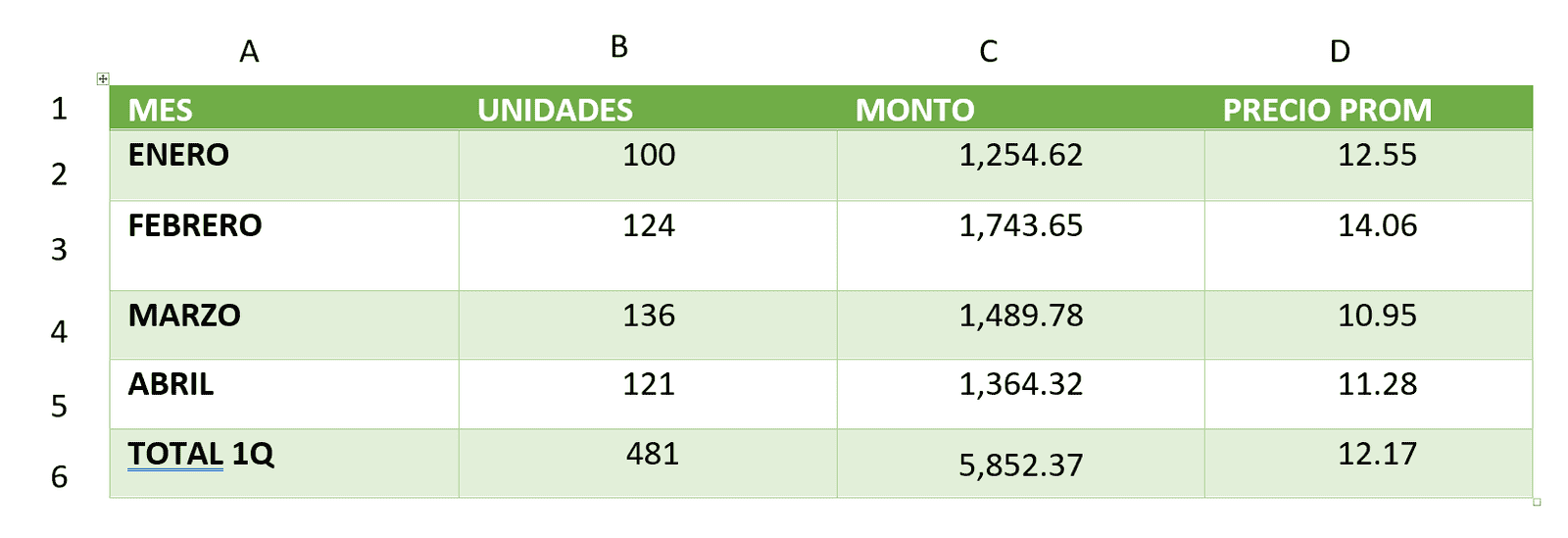Viewport: 1568px width, 538px height.
Task: Click the ENERO cell
Action: pyautogui.click(x=284, y=166)
